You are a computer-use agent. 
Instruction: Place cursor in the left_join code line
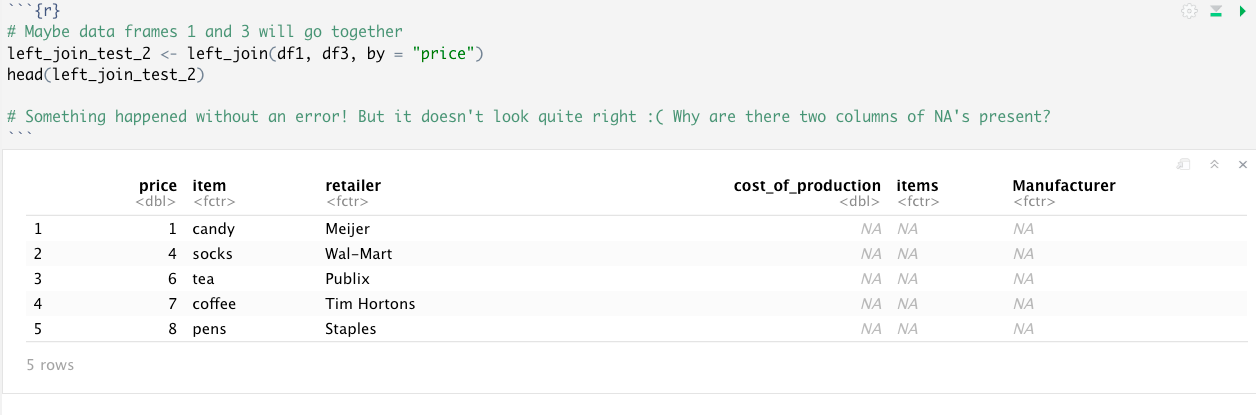tap(245, 53)
